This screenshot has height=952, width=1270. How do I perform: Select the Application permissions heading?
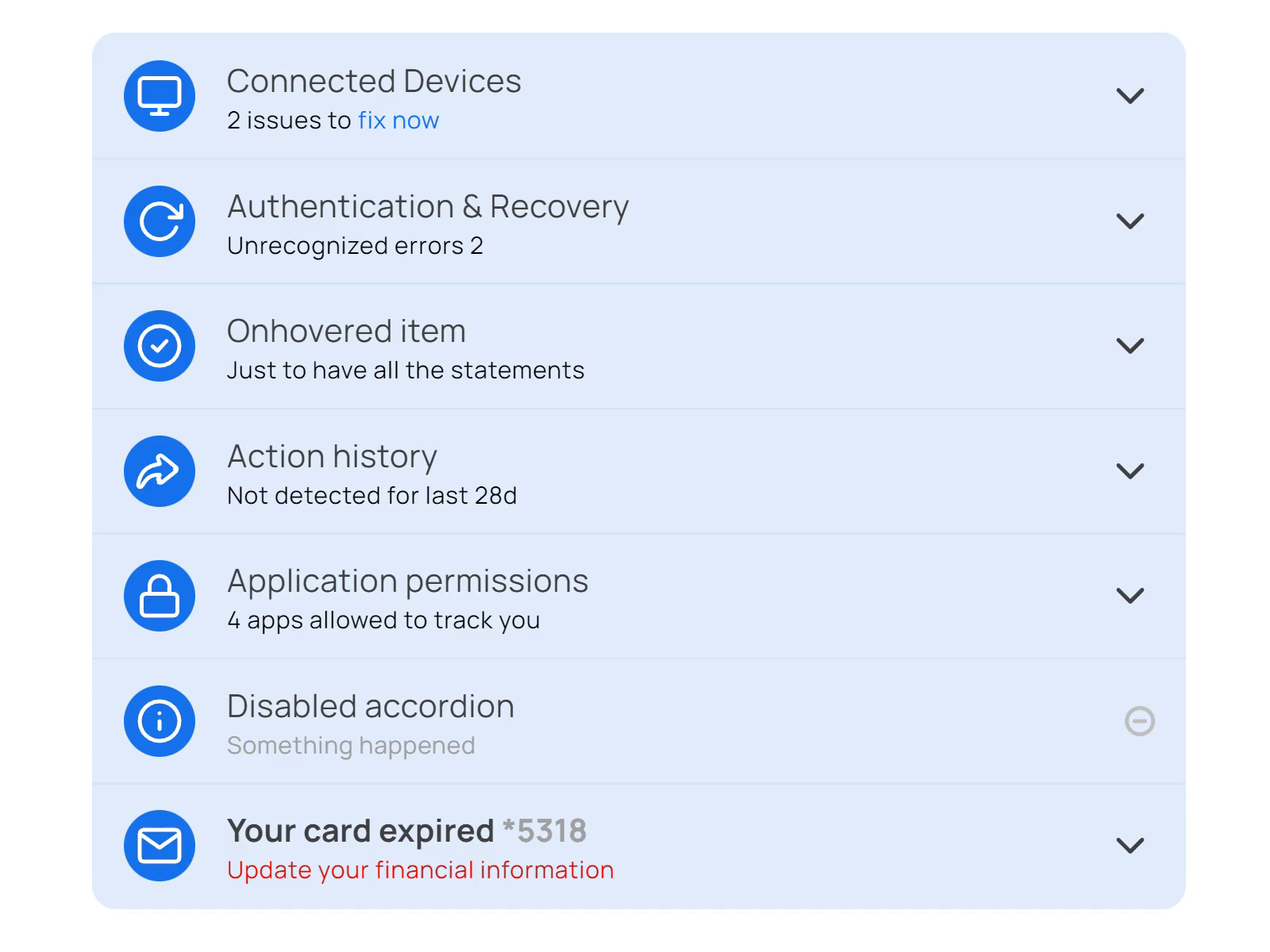[x=407, y=582]
